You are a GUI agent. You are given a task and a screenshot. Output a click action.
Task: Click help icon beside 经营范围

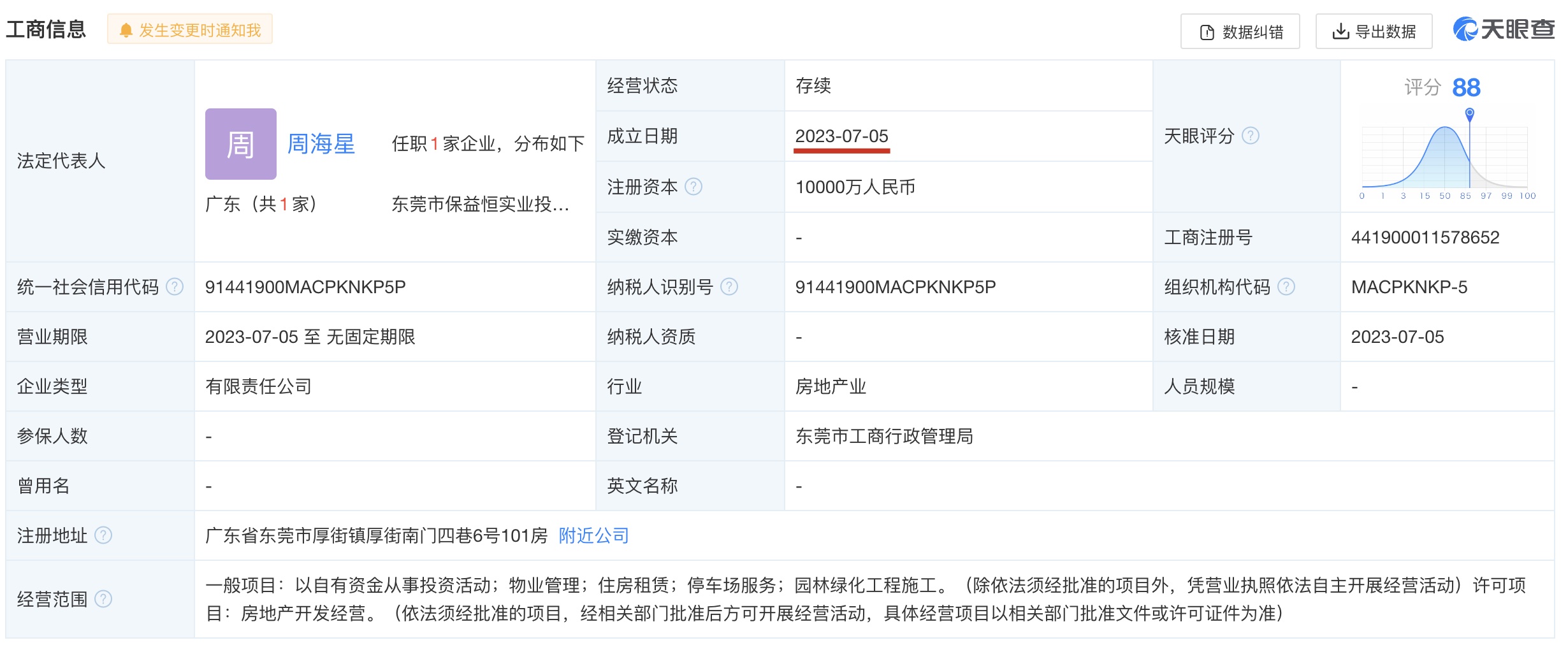coord(103,599)
